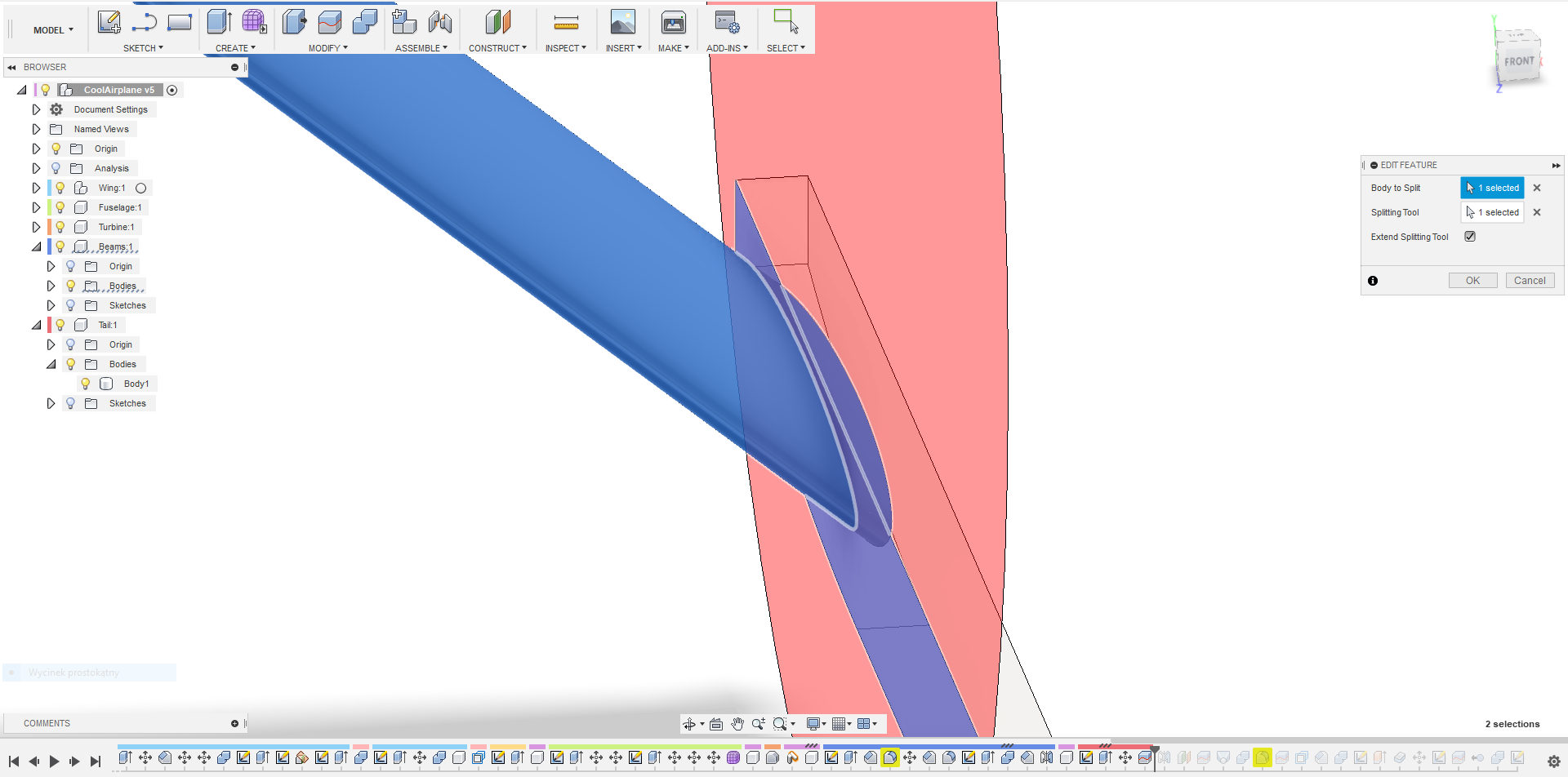The height and width of the screenshot is (777, 1568).
Task: Click the Zoom magnifier icon
Action: pyautogui.click(x=758, y=724)
